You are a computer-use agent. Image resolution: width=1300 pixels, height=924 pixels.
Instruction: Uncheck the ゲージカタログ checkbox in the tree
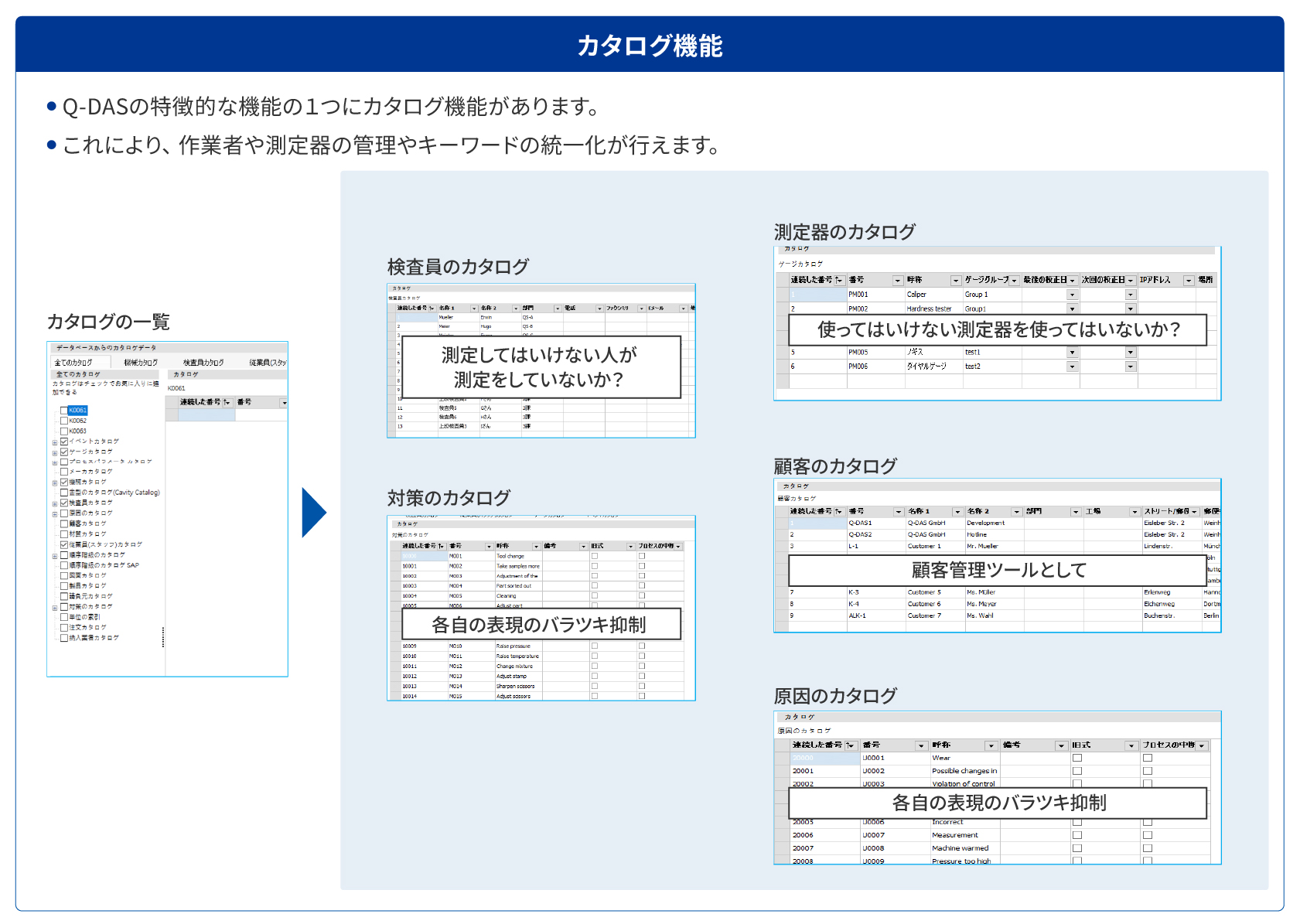(64, 452)
